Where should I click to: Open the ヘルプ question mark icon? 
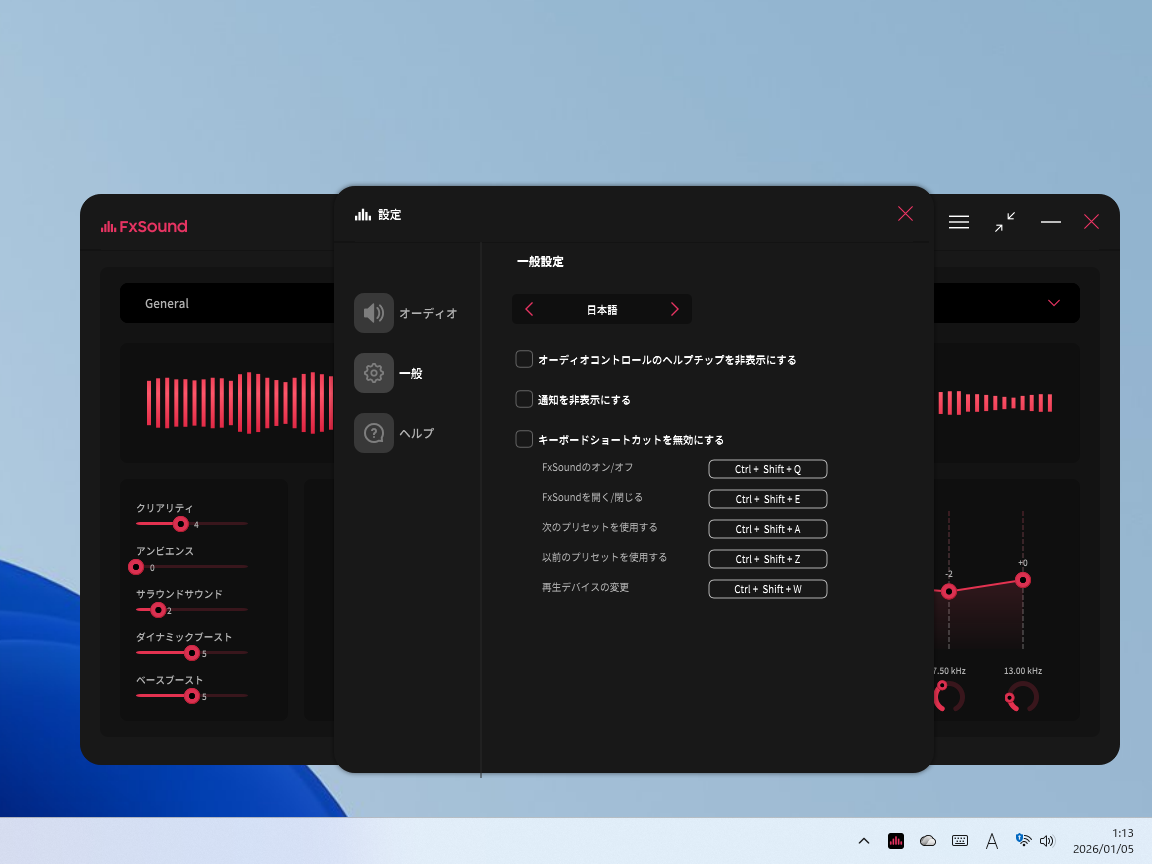tap(374, 433)
